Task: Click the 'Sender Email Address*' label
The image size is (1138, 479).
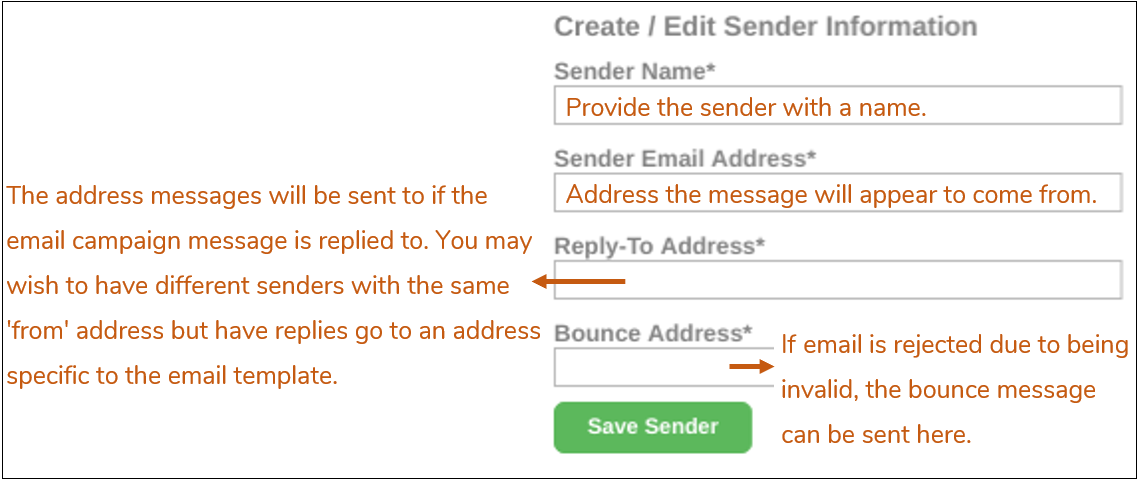Action: click(685, 157)
